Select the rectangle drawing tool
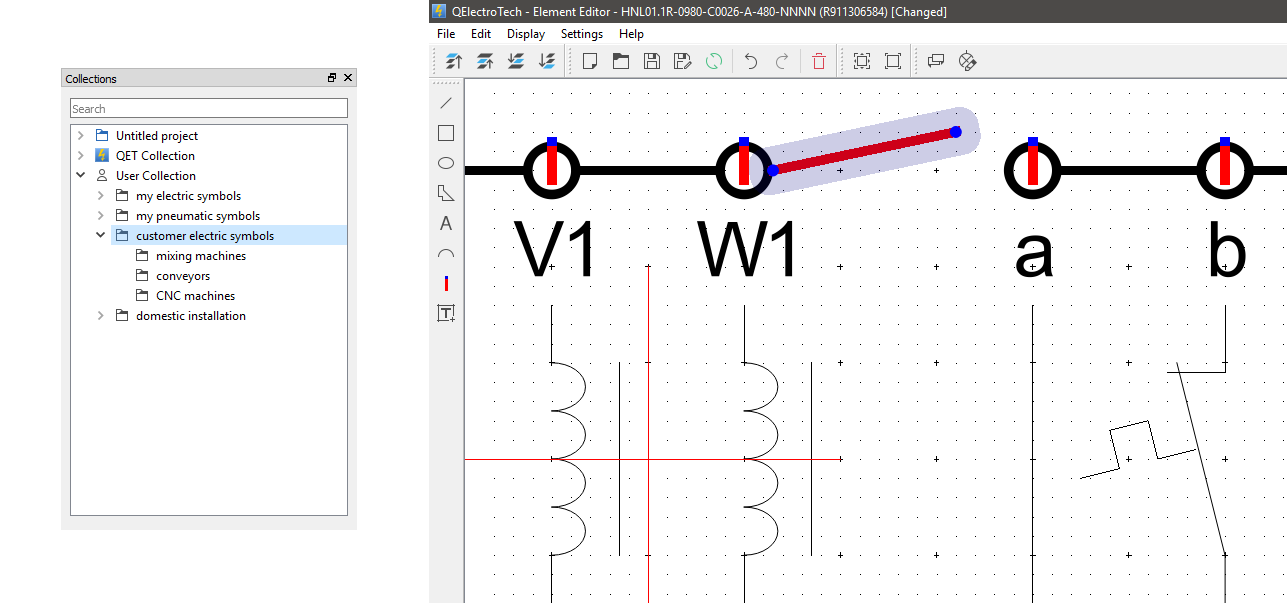This screenshot has height=603, width=1287. pyautogui.click(x=446, y=133)
